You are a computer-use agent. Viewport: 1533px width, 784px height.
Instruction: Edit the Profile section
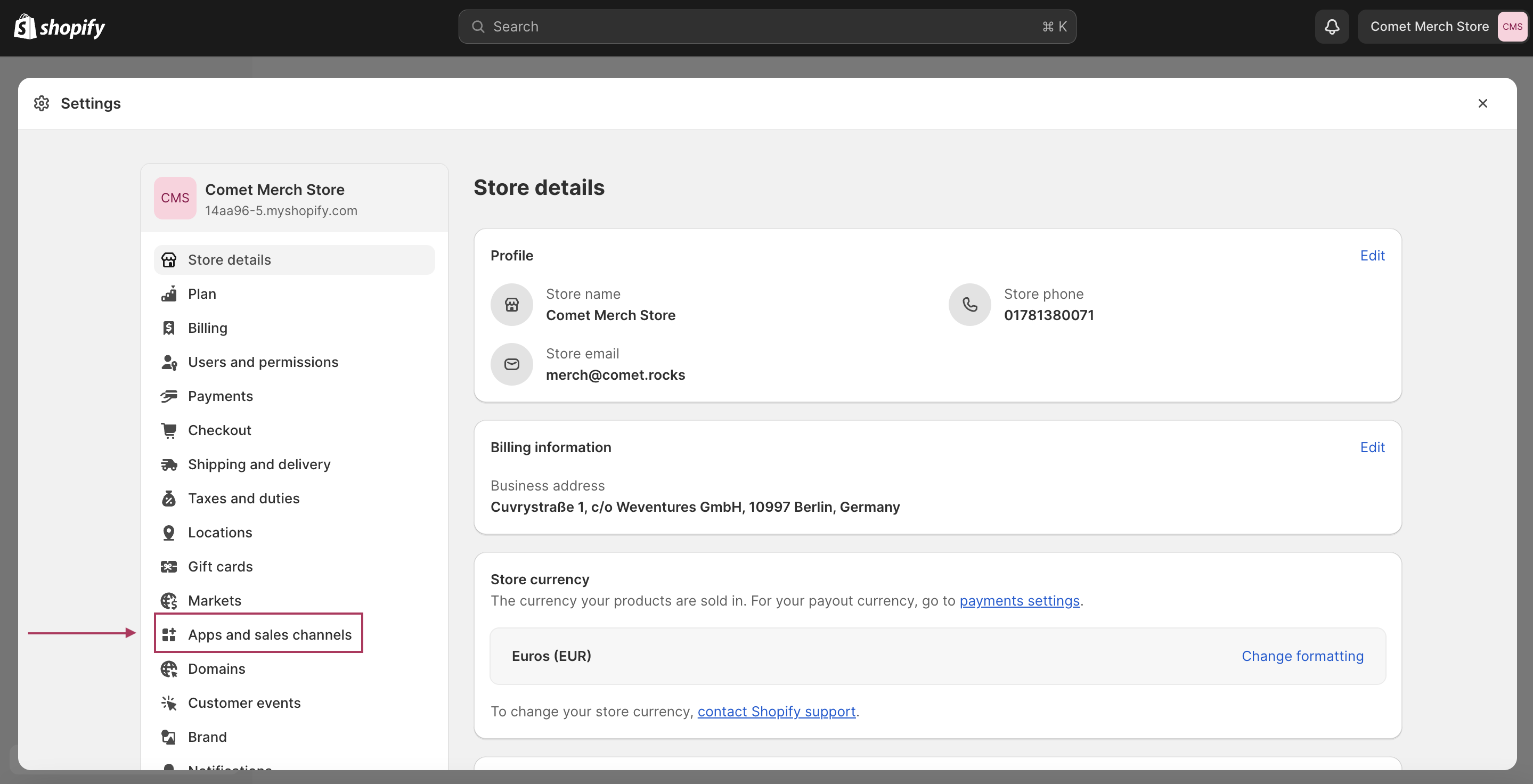point(1372,256)
